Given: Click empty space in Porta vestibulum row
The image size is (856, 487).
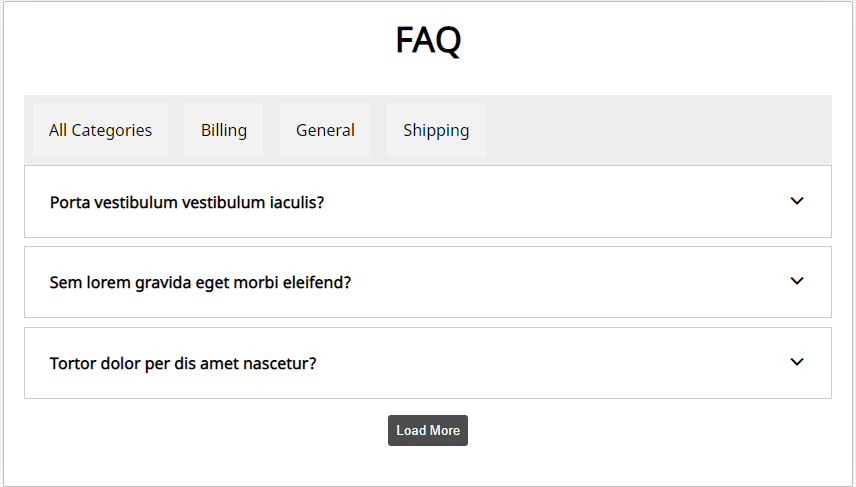Looking at the screenshot, I should point(550,202).
